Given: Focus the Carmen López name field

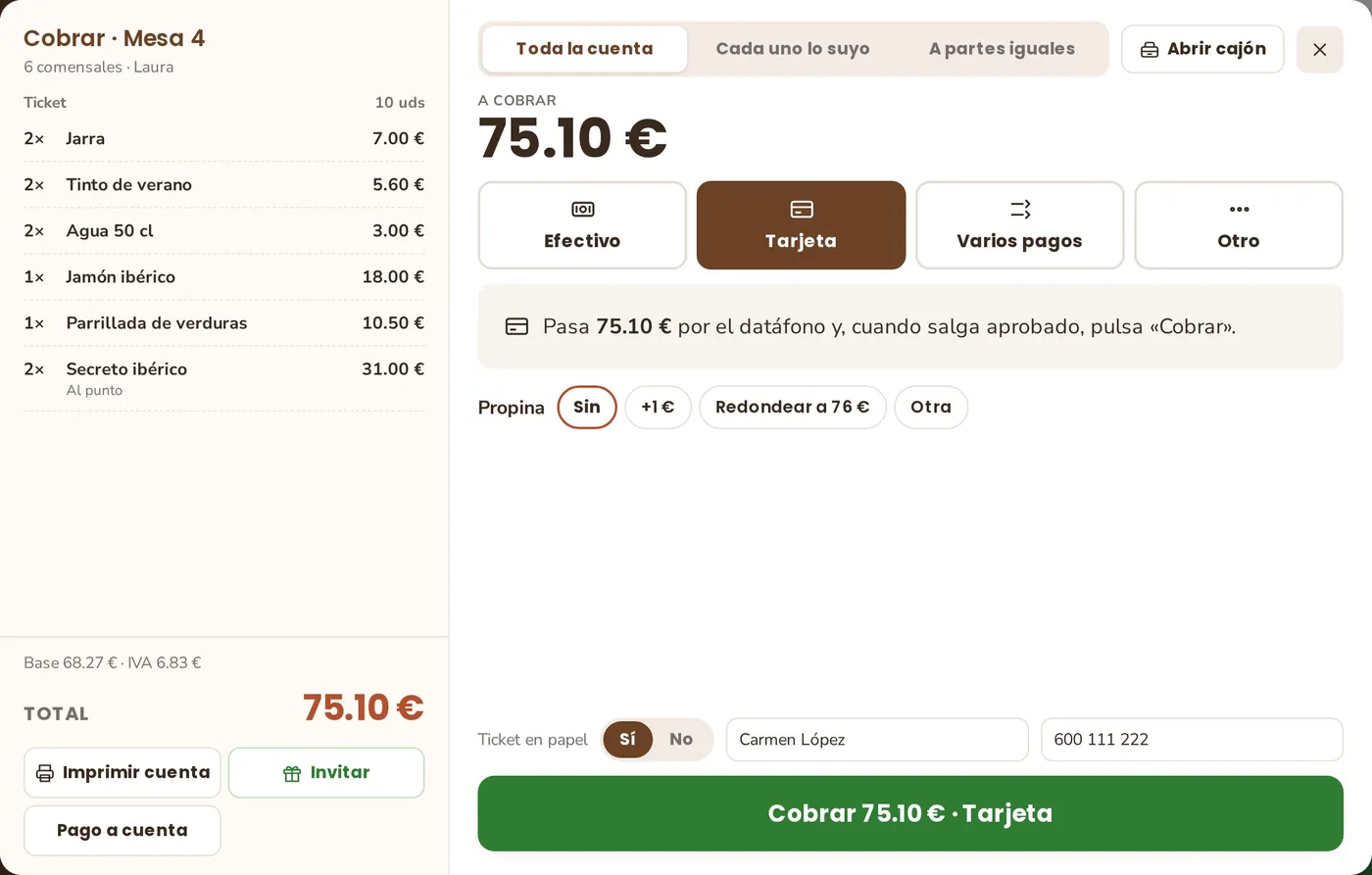Looking at the screenshot, I should [x=877, y=740].
